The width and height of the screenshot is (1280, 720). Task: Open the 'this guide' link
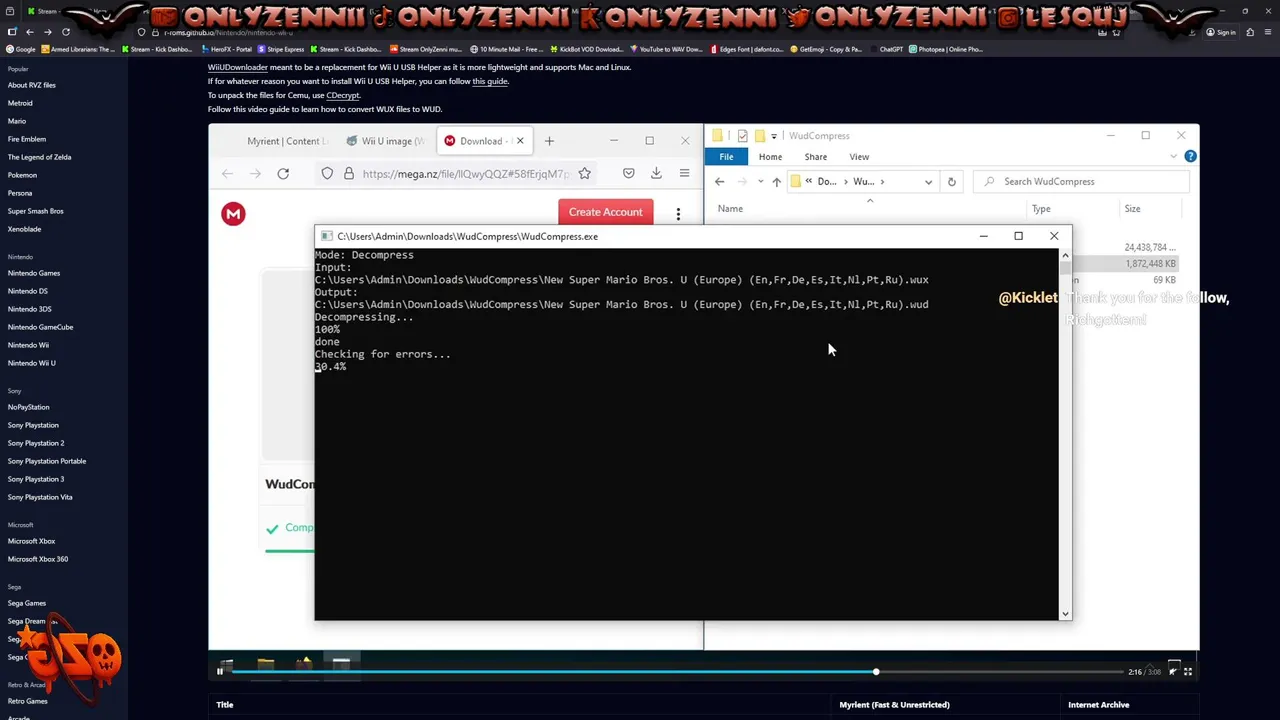490,81
